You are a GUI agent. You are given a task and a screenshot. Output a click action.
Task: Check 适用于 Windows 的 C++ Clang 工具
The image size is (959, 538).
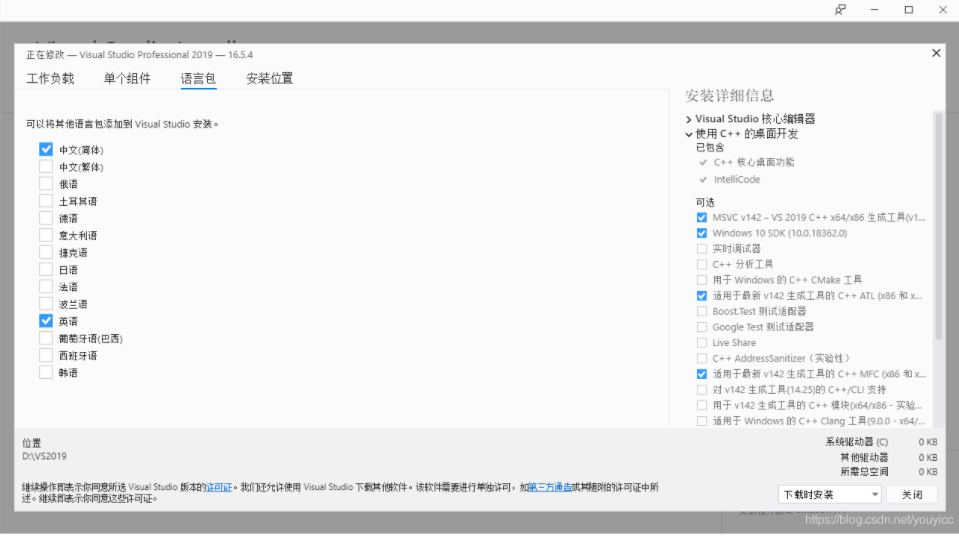point(702,421)
